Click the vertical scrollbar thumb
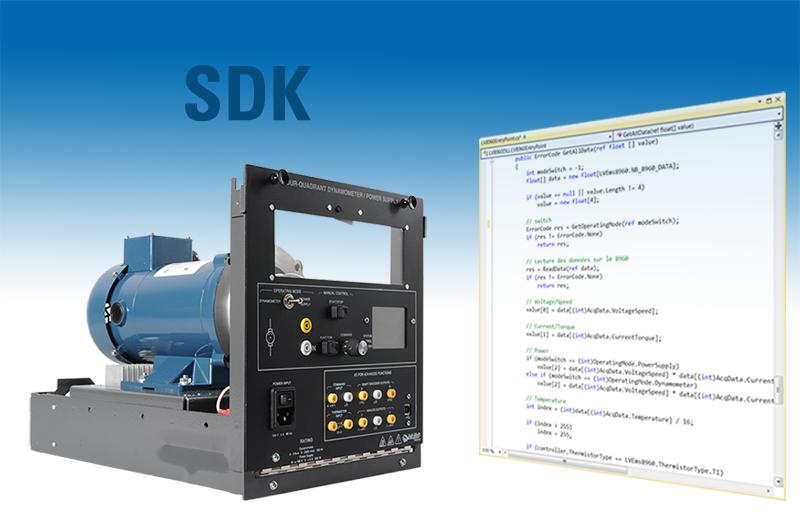The image size is (800, 523). pos(778,390)
